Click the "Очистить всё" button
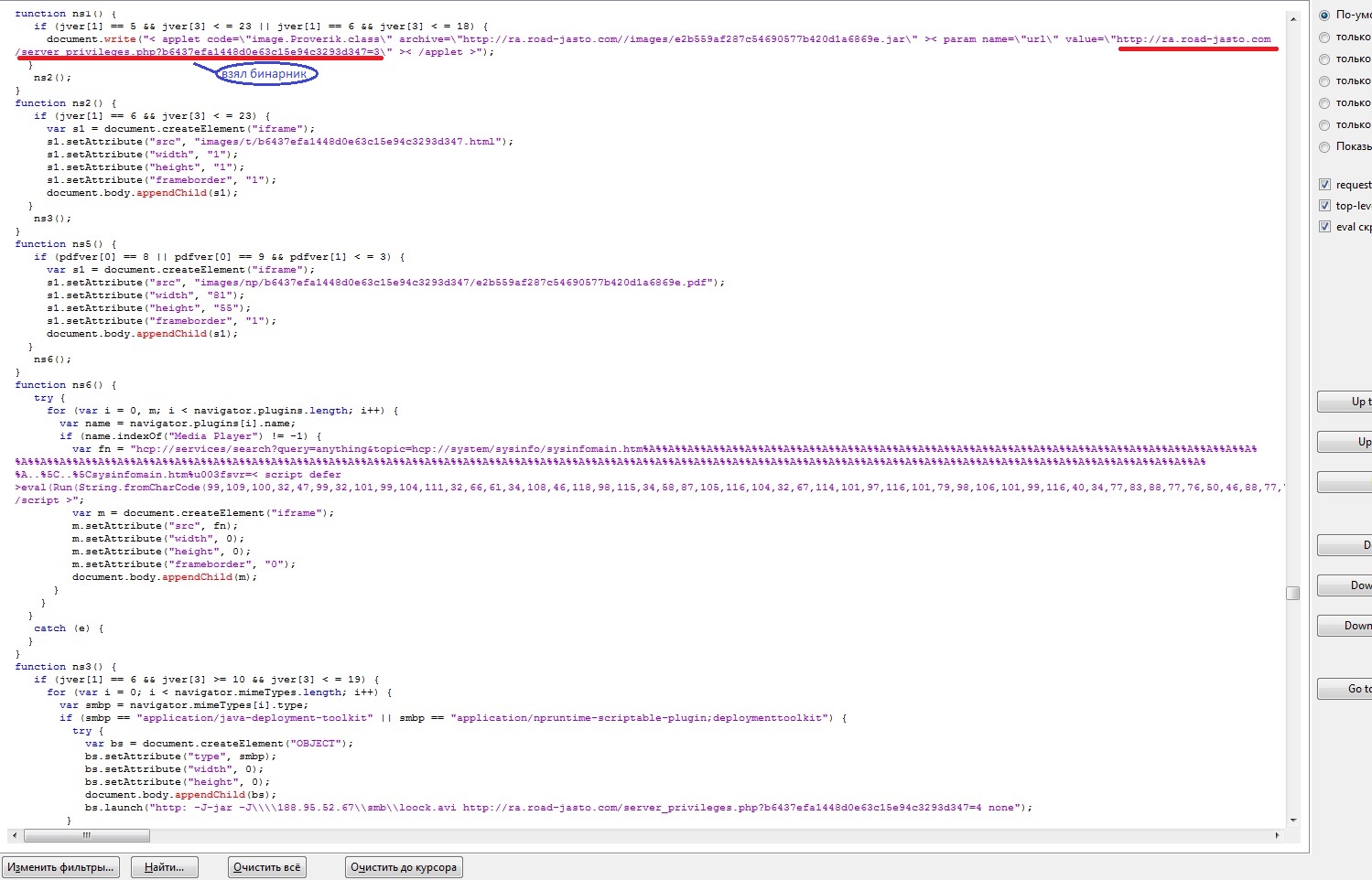Image resolution: width=1372 pixels, height=880 pixels. 266,867
